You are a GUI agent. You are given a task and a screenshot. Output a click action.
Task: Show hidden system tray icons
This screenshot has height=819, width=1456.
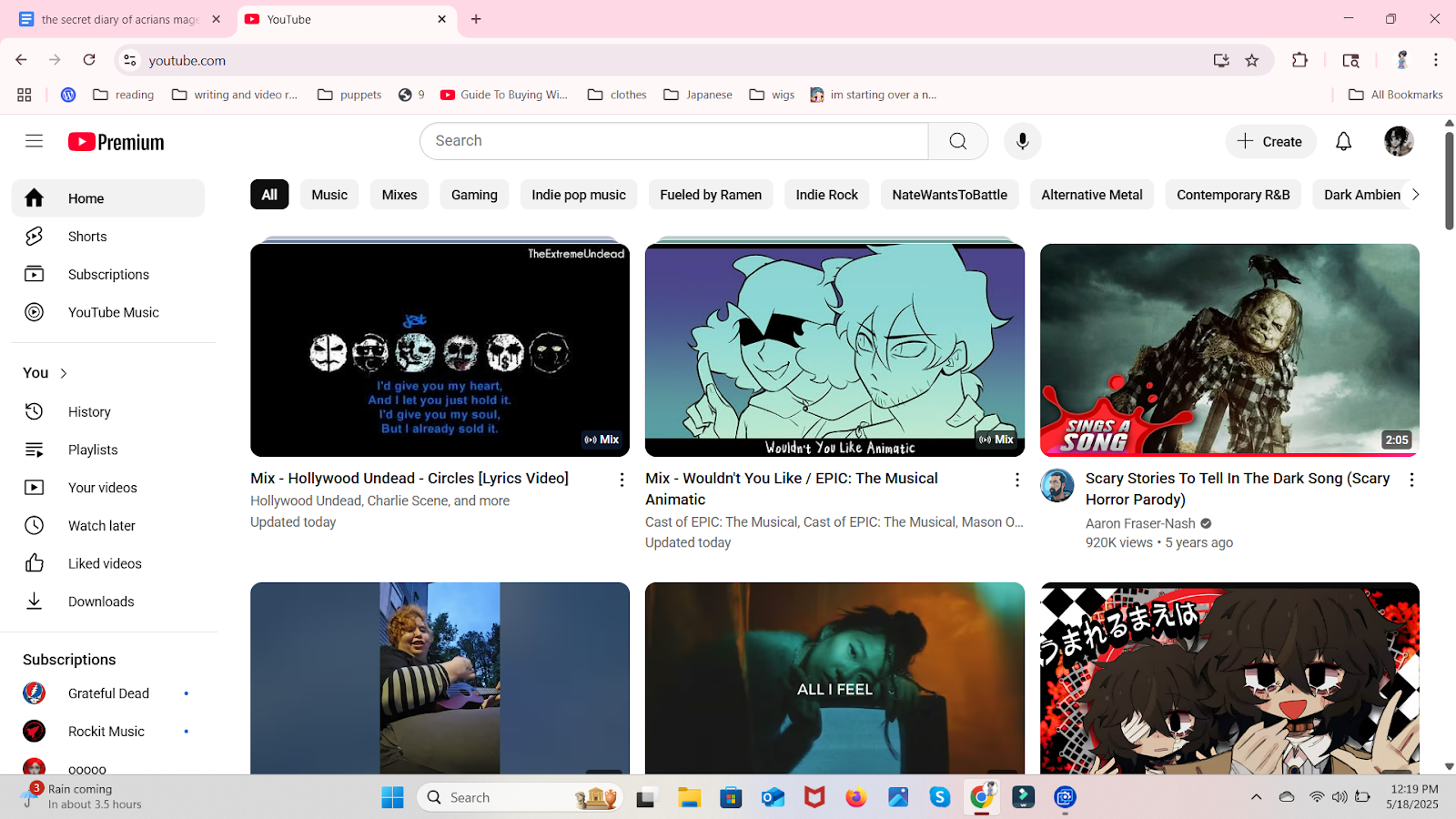click(1256, 797)
